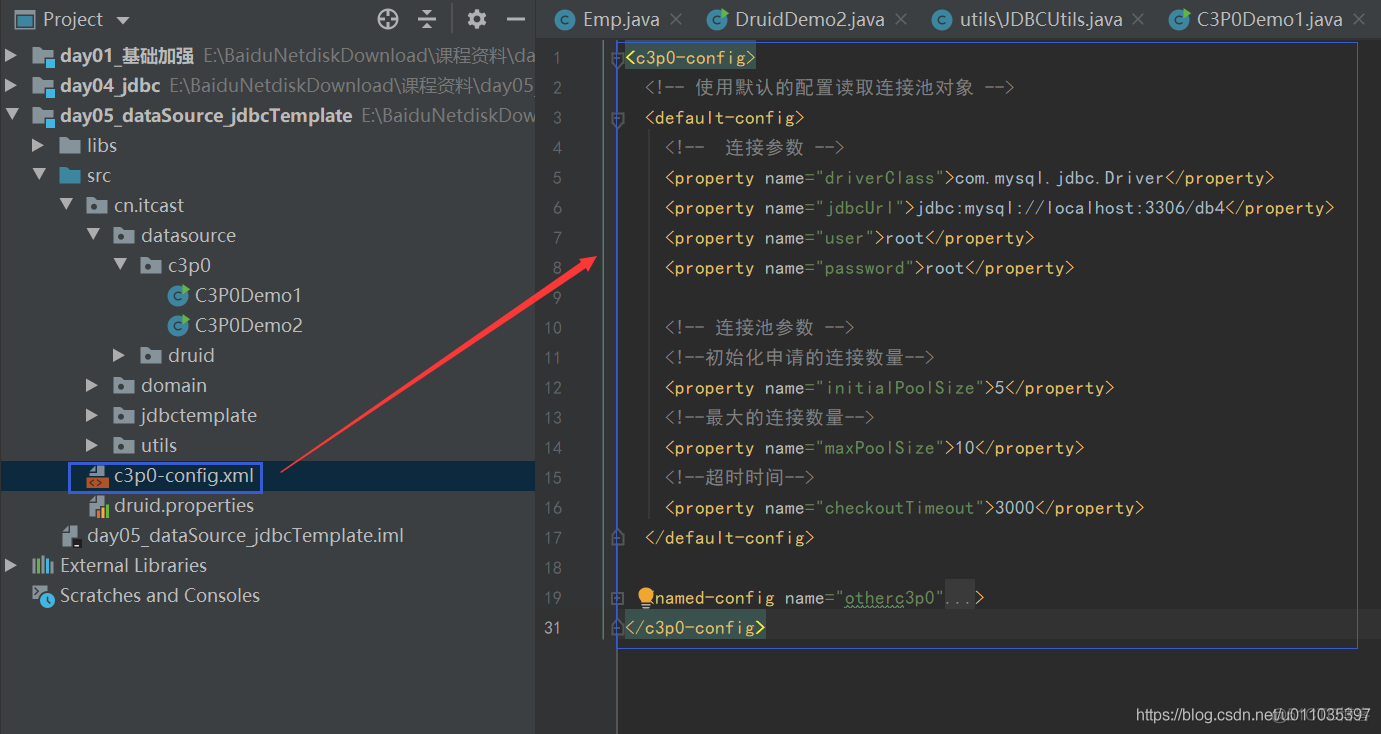1381x734 pixels.
Task: Open the Project view dropdown
Action: pyautogui.click(x=123, y=20)
